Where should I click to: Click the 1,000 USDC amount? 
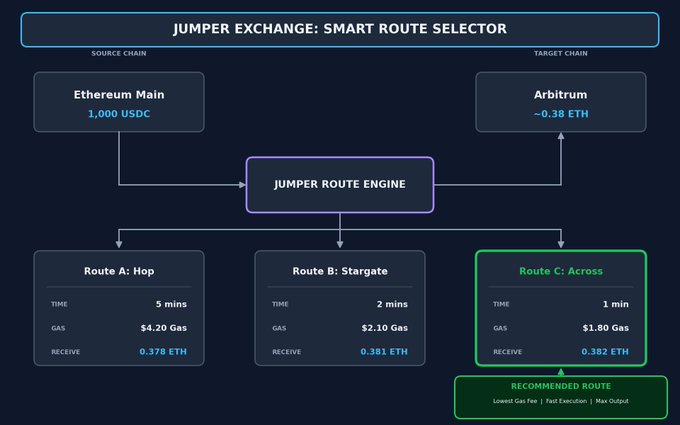click(119, 114)
